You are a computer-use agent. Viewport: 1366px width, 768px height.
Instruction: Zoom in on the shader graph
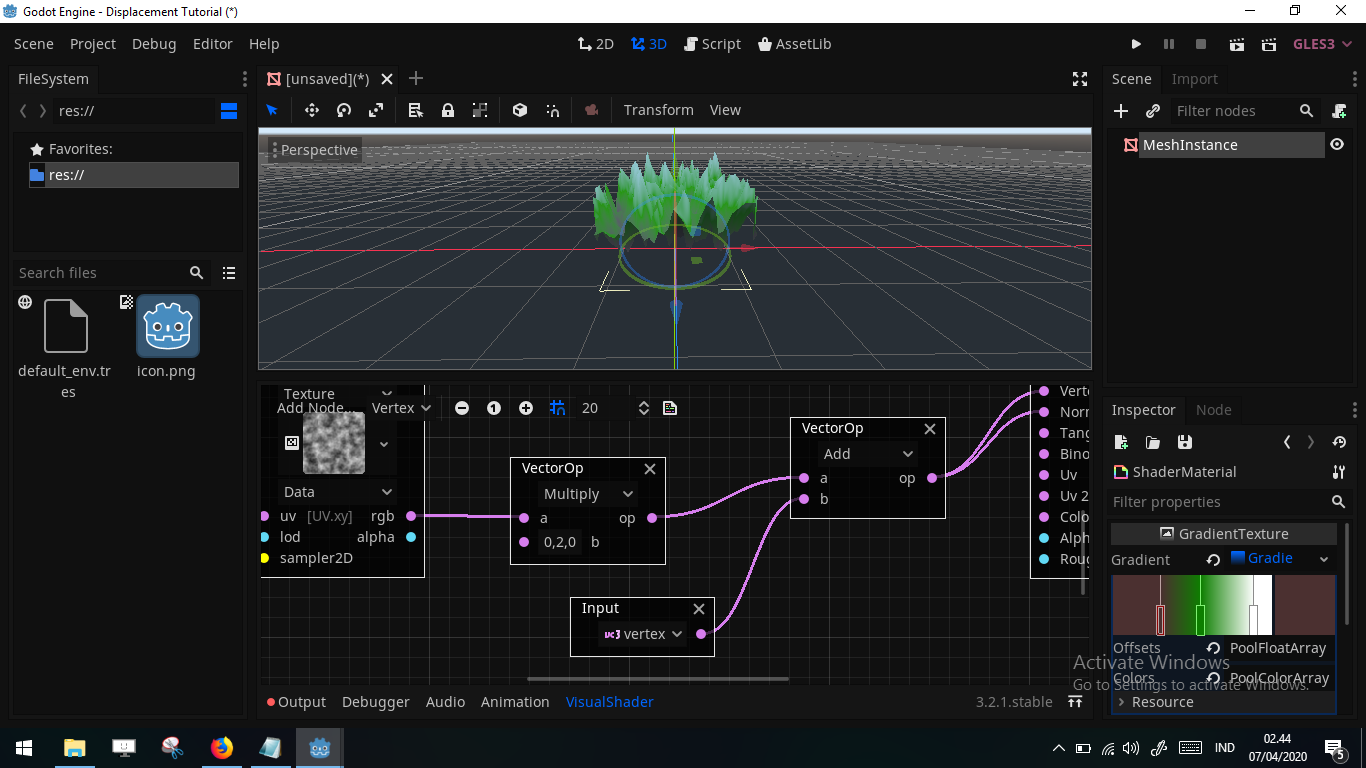527,408
